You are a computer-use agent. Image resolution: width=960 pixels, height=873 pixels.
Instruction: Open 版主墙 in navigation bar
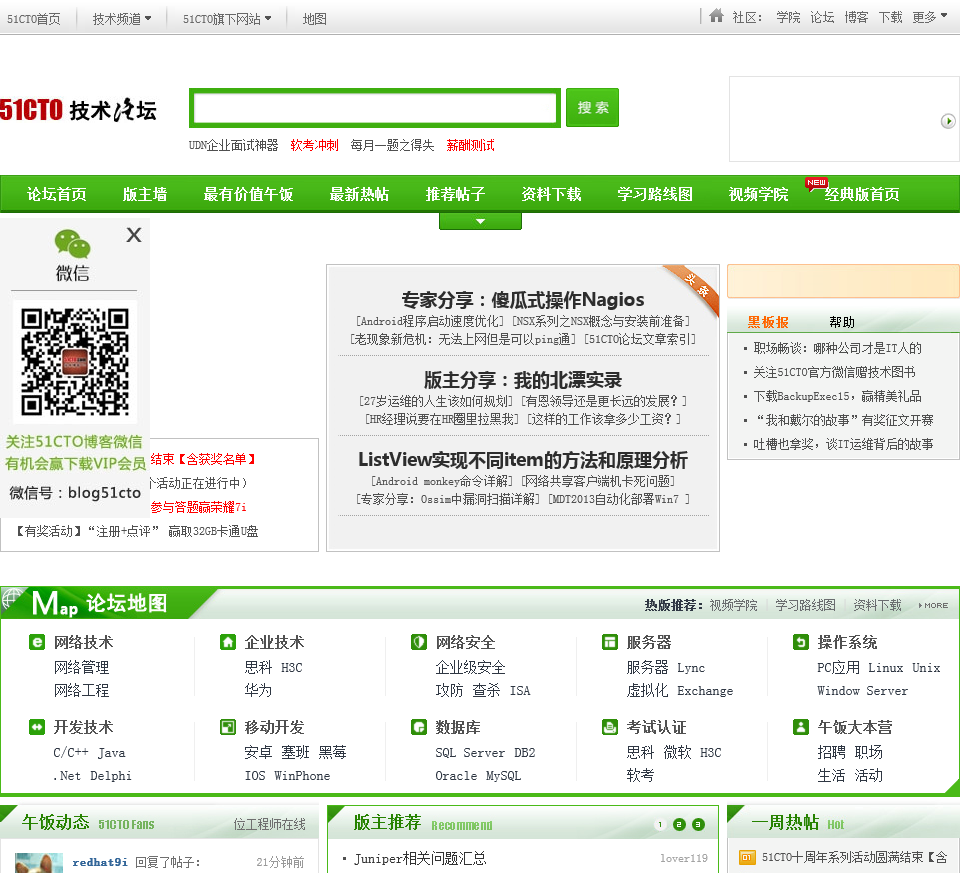[144, 194]
